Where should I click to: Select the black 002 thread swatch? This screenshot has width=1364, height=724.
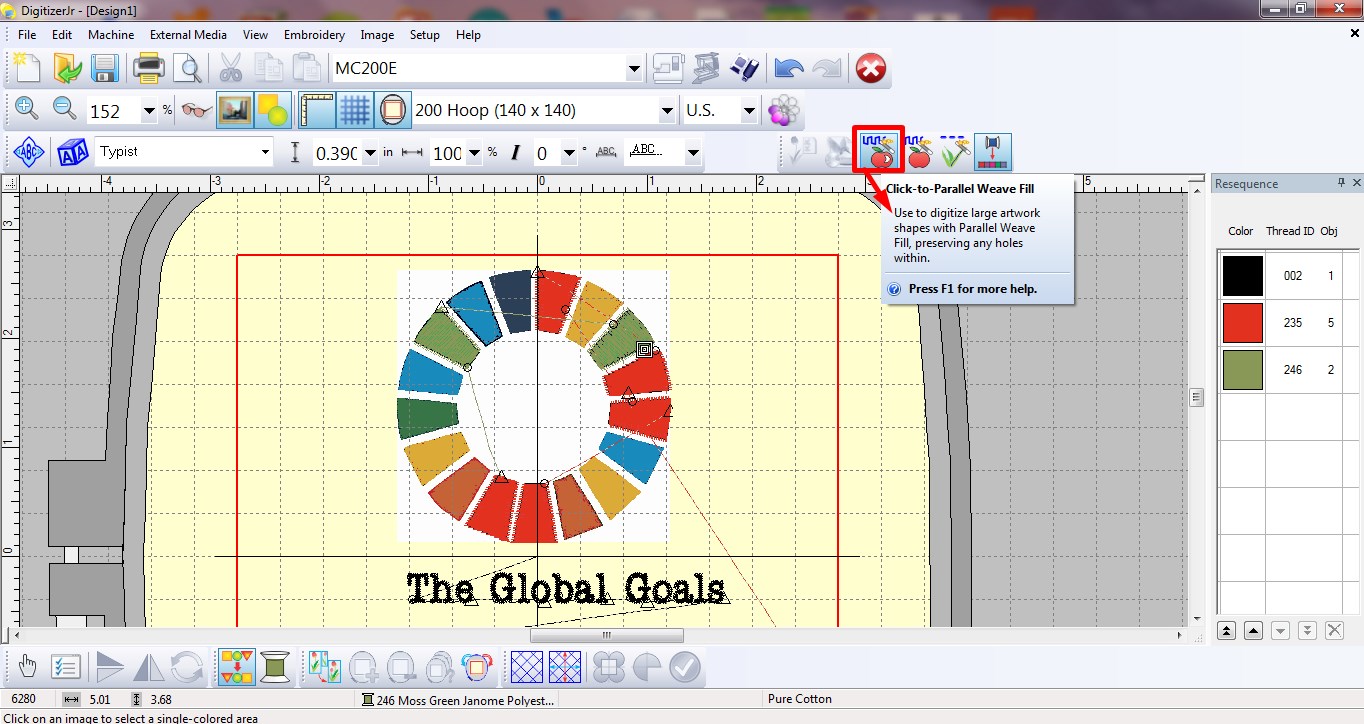[1242, 275]
